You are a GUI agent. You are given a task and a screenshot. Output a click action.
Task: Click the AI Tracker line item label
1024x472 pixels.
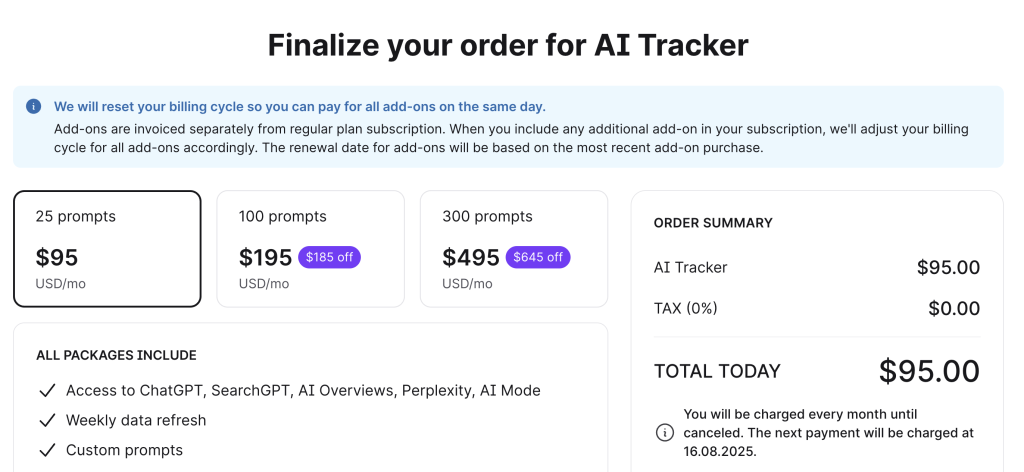point(690,267)
